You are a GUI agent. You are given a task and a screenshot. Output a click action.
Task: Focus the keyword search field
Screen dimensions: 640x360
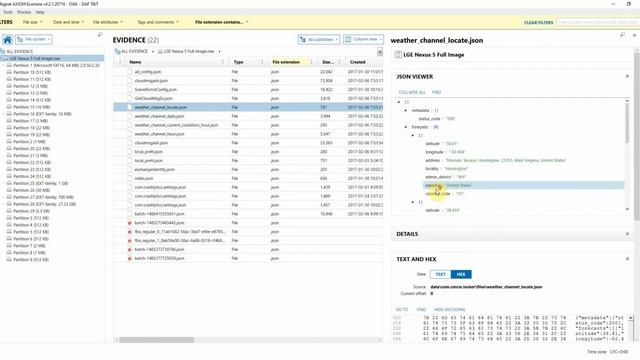598,22
